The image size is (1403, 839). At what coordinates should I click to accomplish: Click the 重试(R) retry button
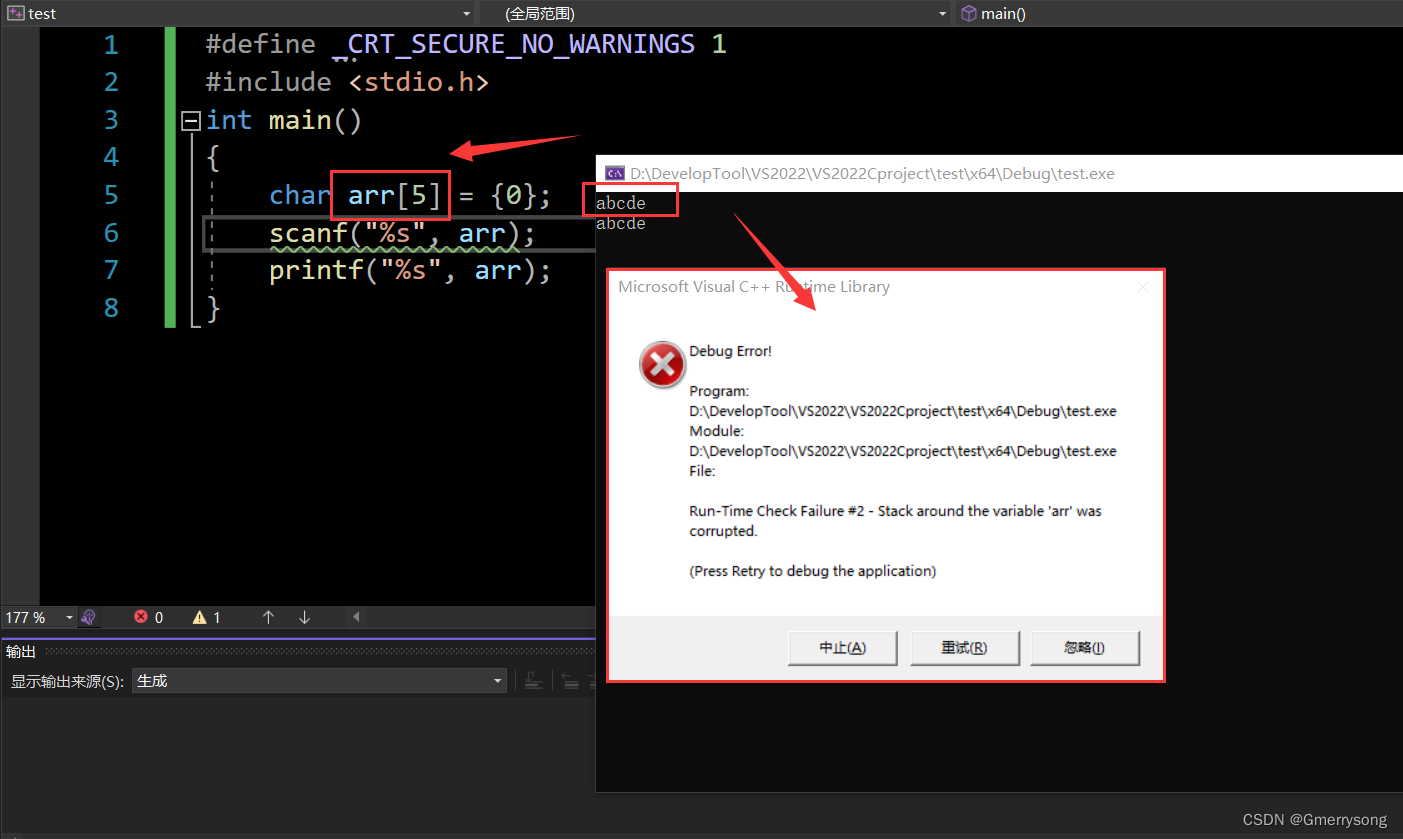click(964, 647)
